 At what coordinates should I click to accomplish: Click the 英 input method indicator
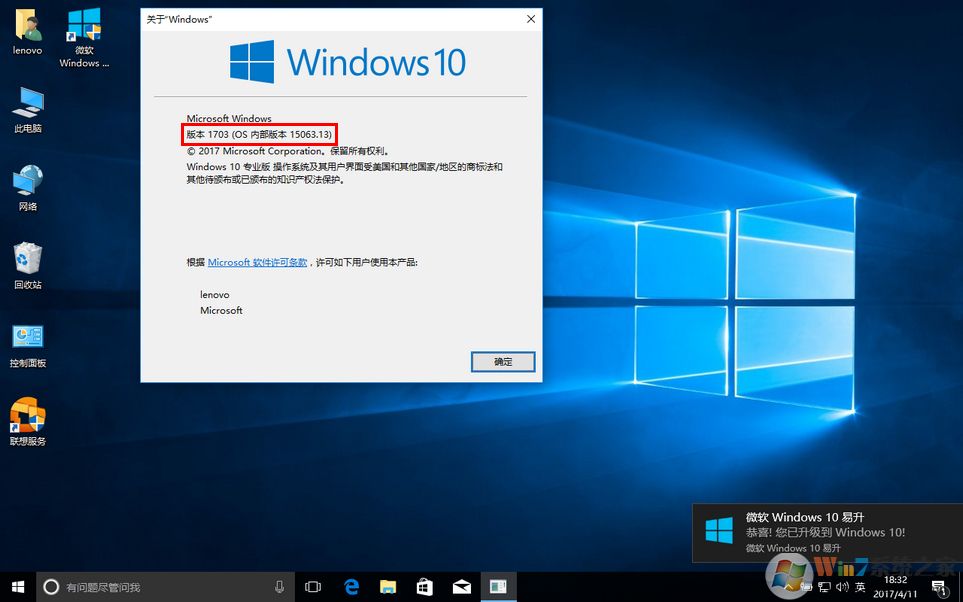(860, 588)
